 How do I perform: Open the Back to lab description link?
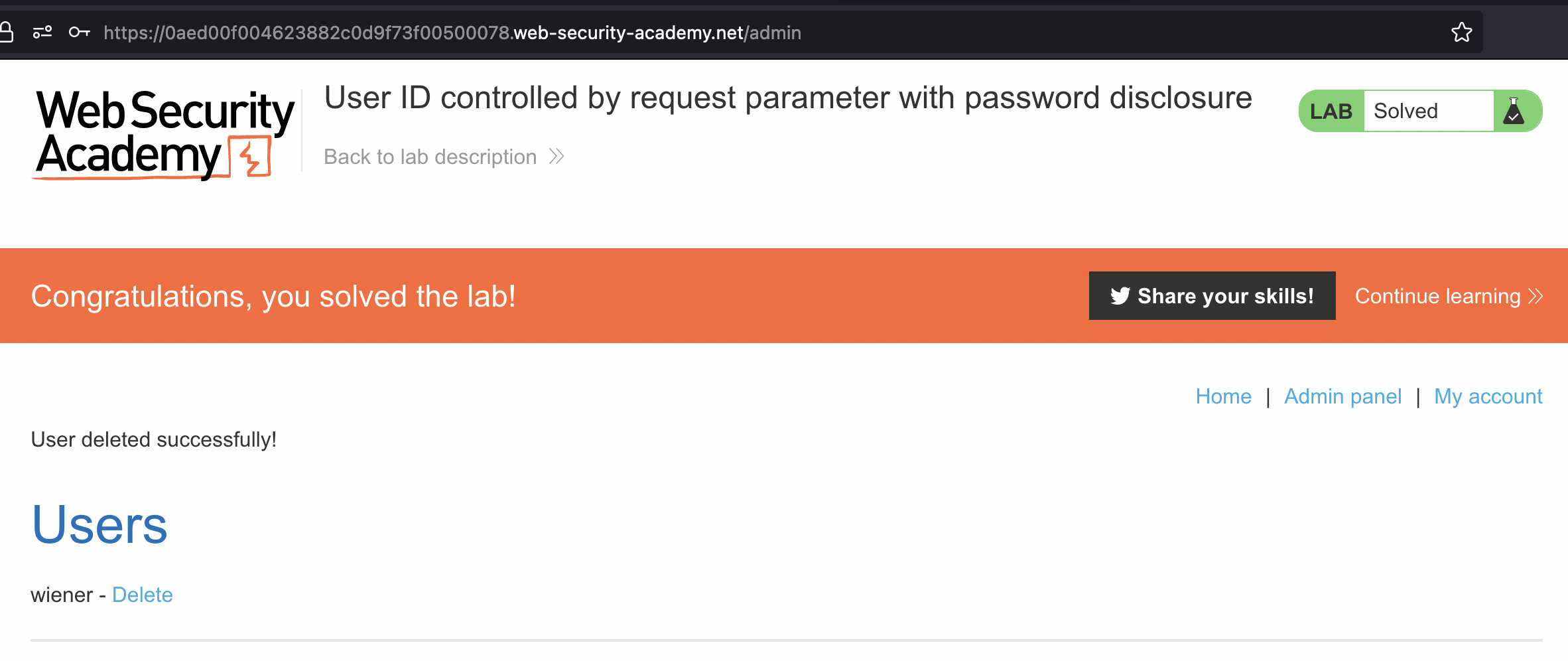click(430, 157)
